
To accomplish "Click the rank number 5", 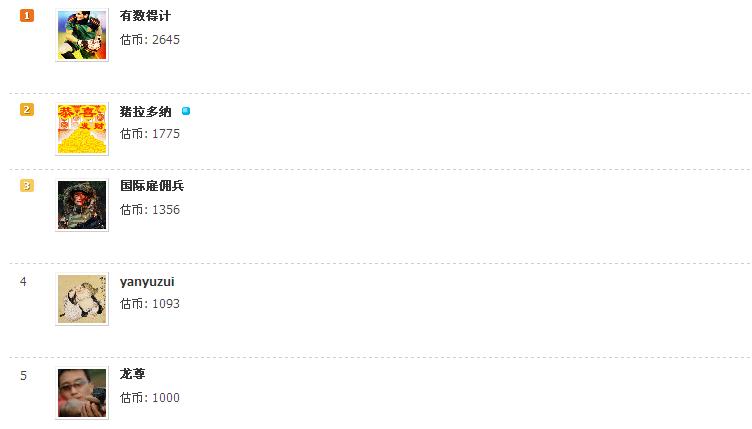I will tap(24, 375).
